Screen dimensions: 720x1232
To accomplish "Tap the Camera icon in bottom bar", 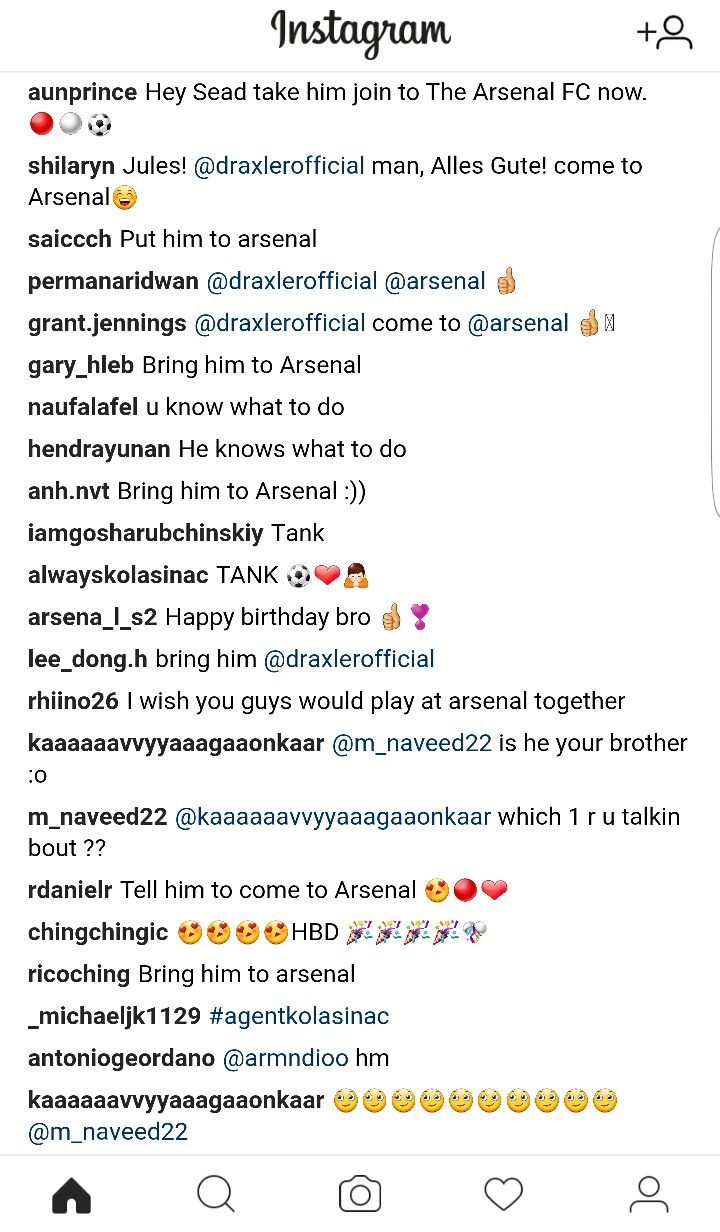I will click(360, 1194).
